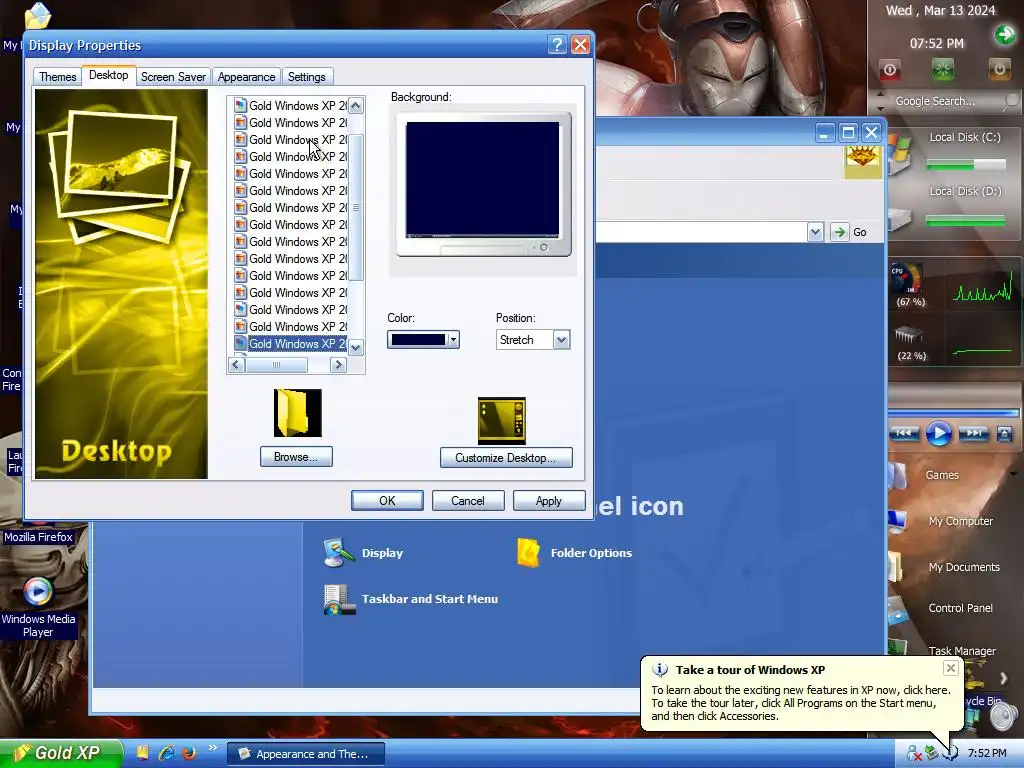The image size is (1024, 768).
Task: Open the Local Disk (C:) drive icon
Action: click(x=900, y=155)
